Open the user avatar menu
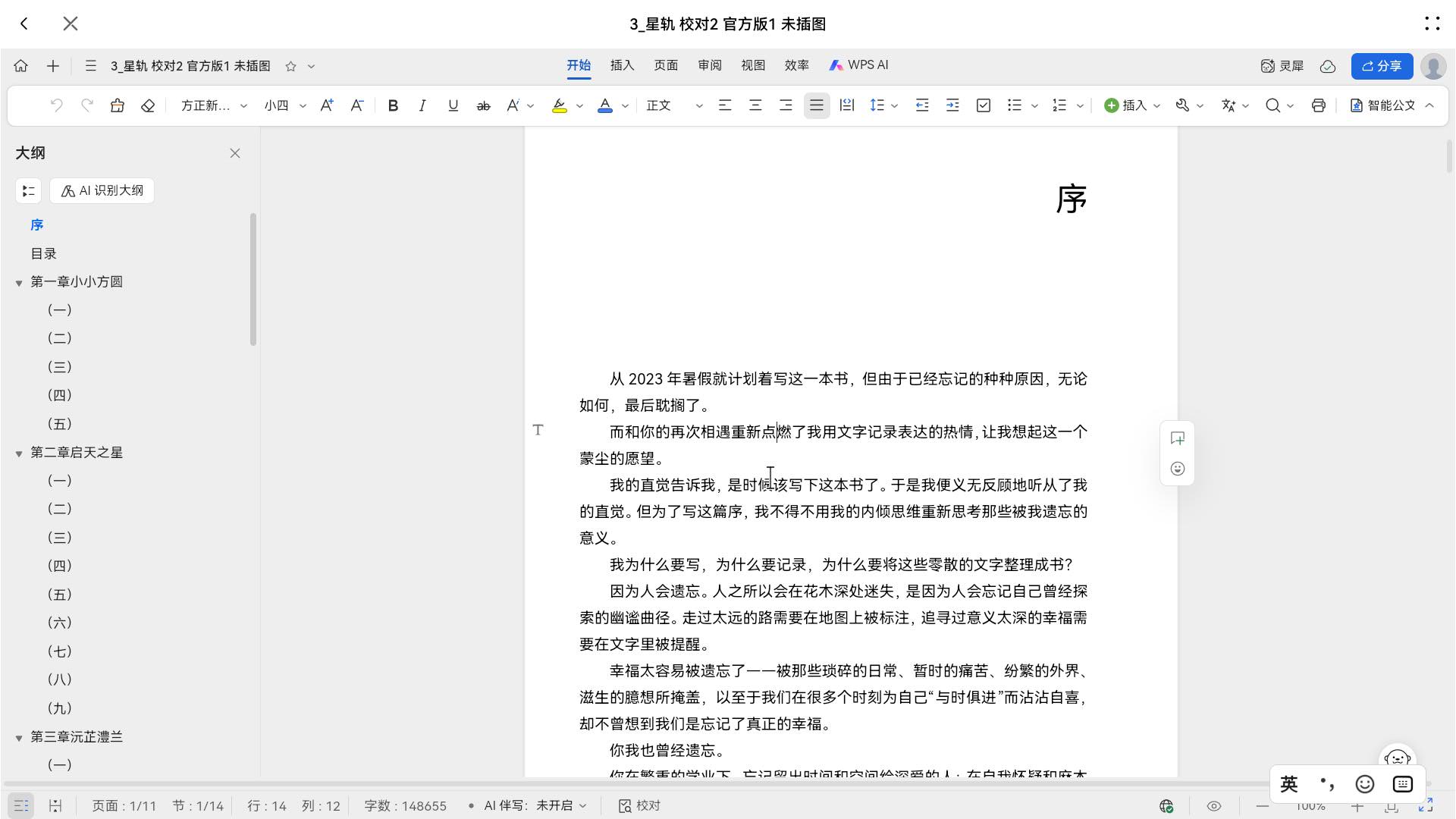The height and width of the screenshot is (819, 1456). pos(1433,66)
